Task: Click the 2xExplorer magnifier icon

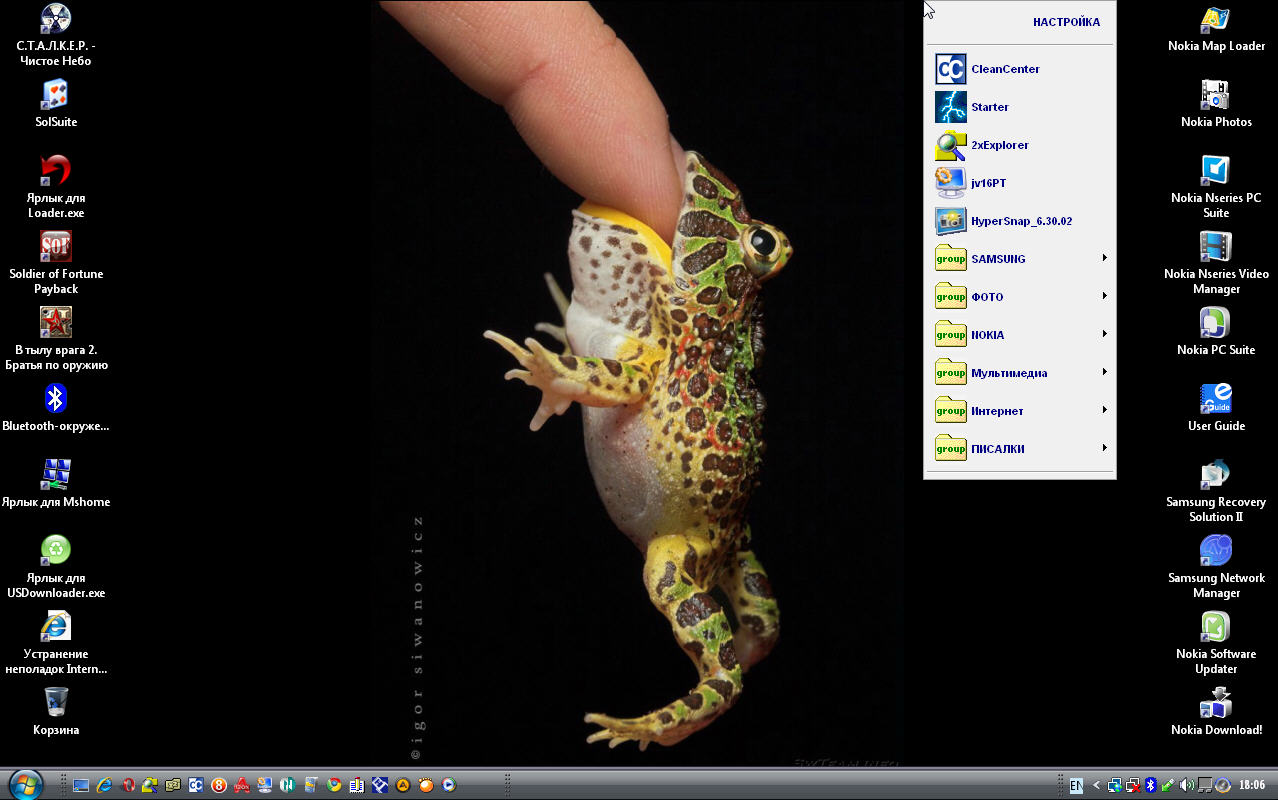Action: coord(950,145)
